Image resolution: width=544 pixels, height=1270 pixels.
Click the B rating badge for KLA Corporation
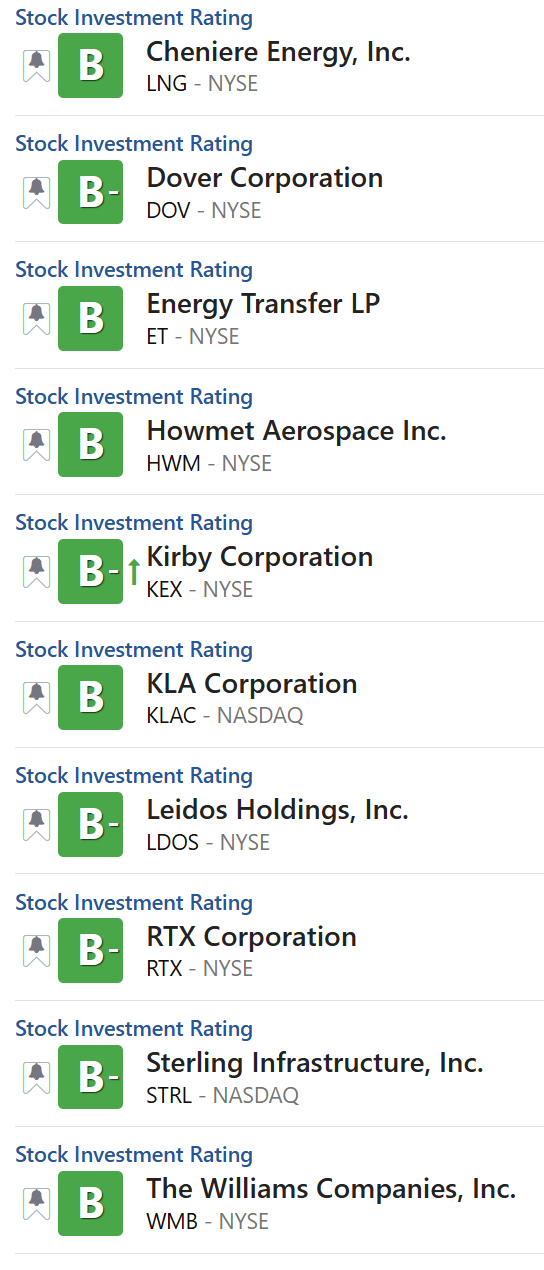tap(90, 698)
